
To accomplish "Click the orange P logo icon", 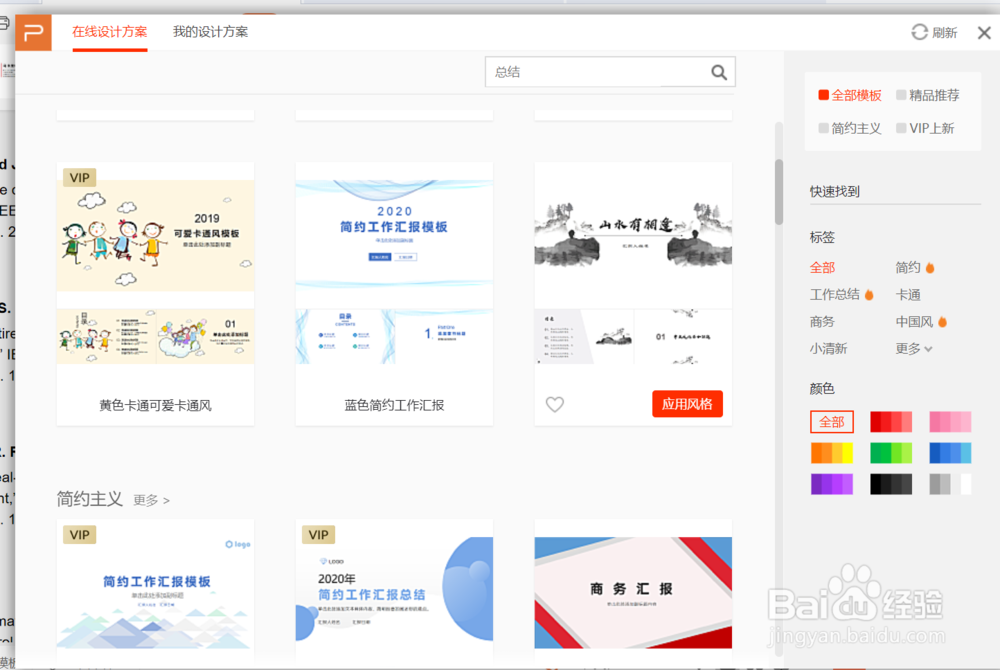I will point(33,32).
